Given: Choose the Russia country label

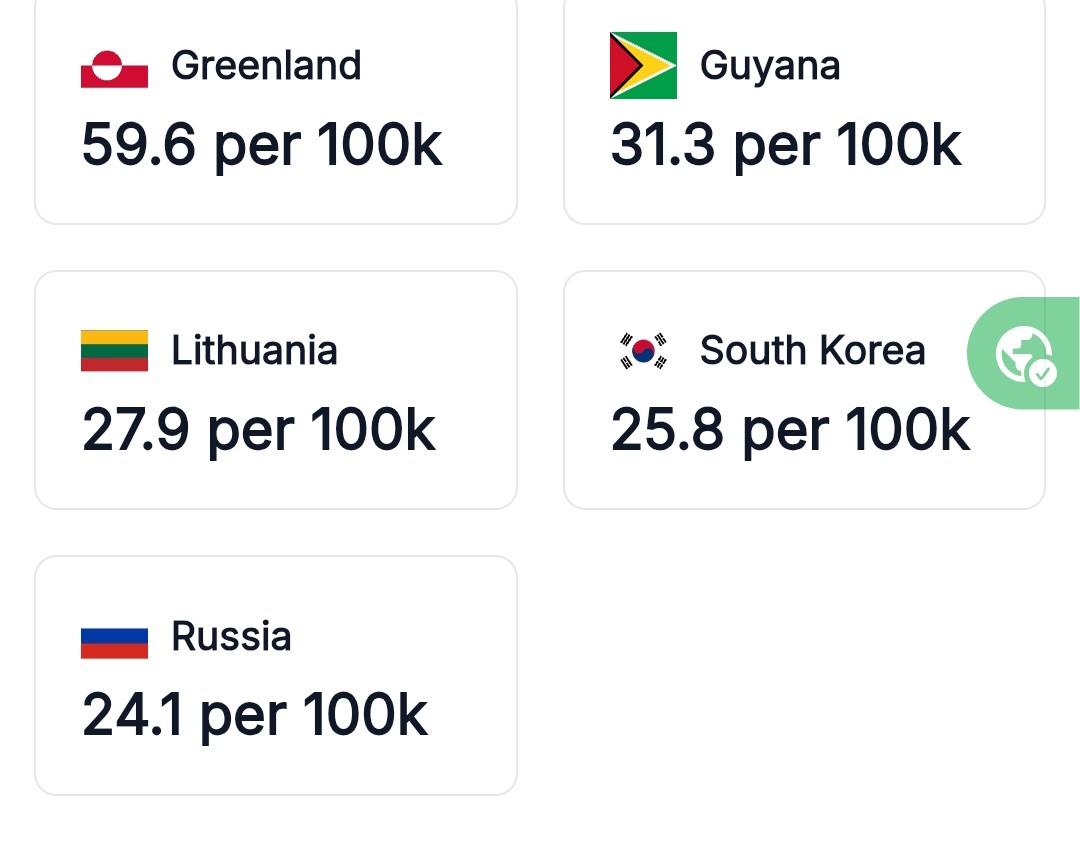Looking at the screenshot, I should [x=231, y=637].
